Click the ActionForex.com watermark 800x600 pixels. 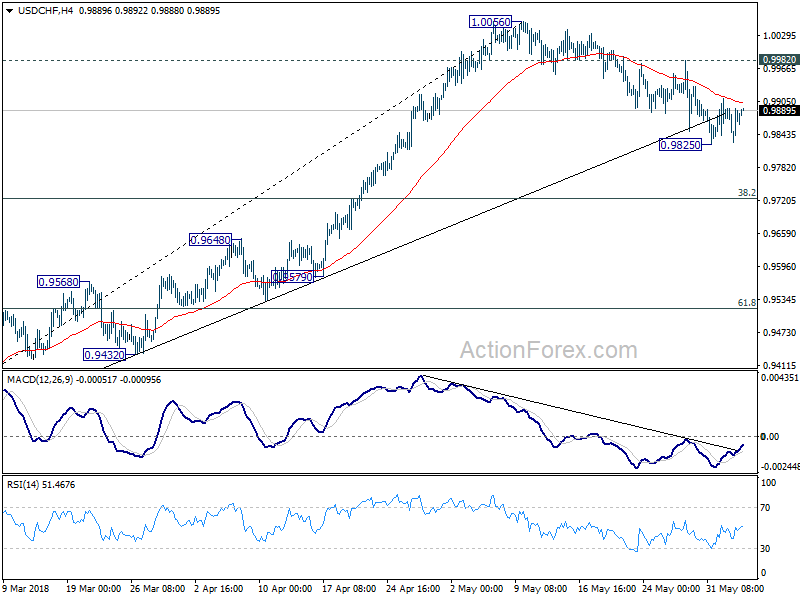click(548, 351)
